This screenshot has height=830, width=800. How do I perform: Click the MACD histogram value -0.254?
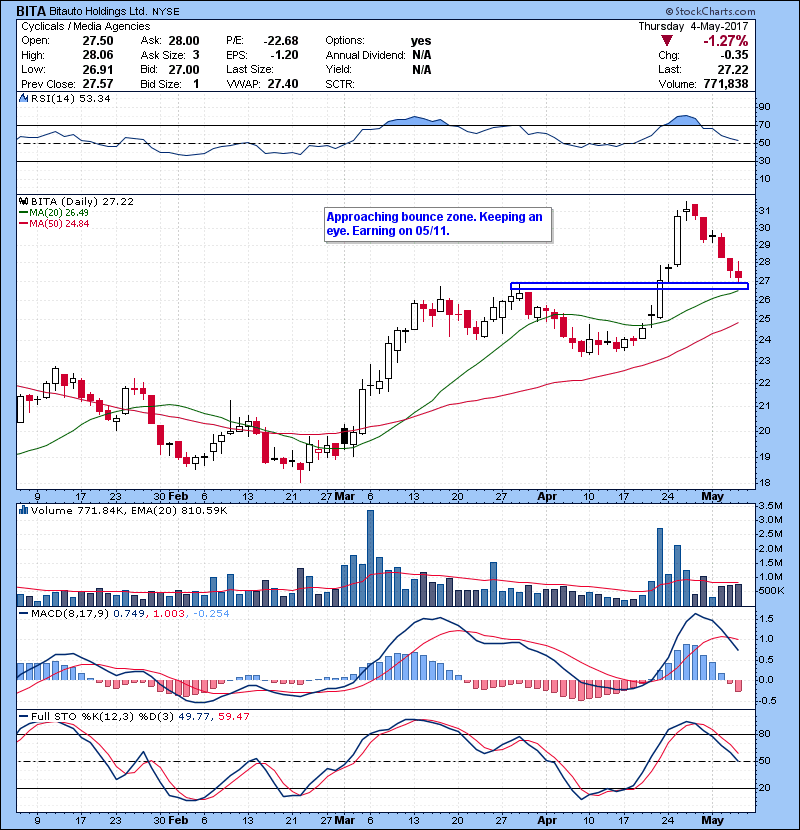[211, 614]
